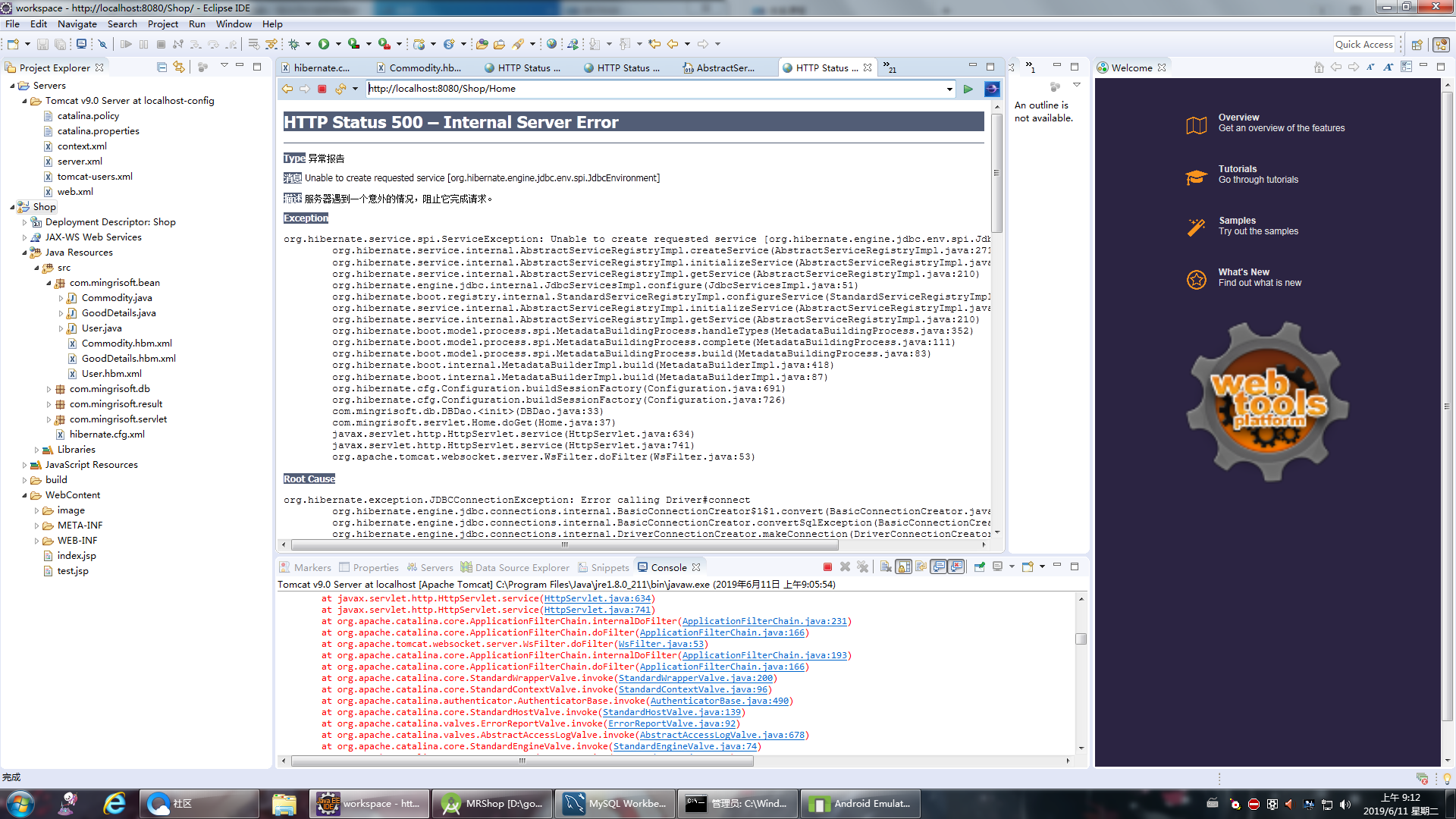Click the Windows Start button
This screenshot has height=819, width=1456.
click(x=21, y=804)
